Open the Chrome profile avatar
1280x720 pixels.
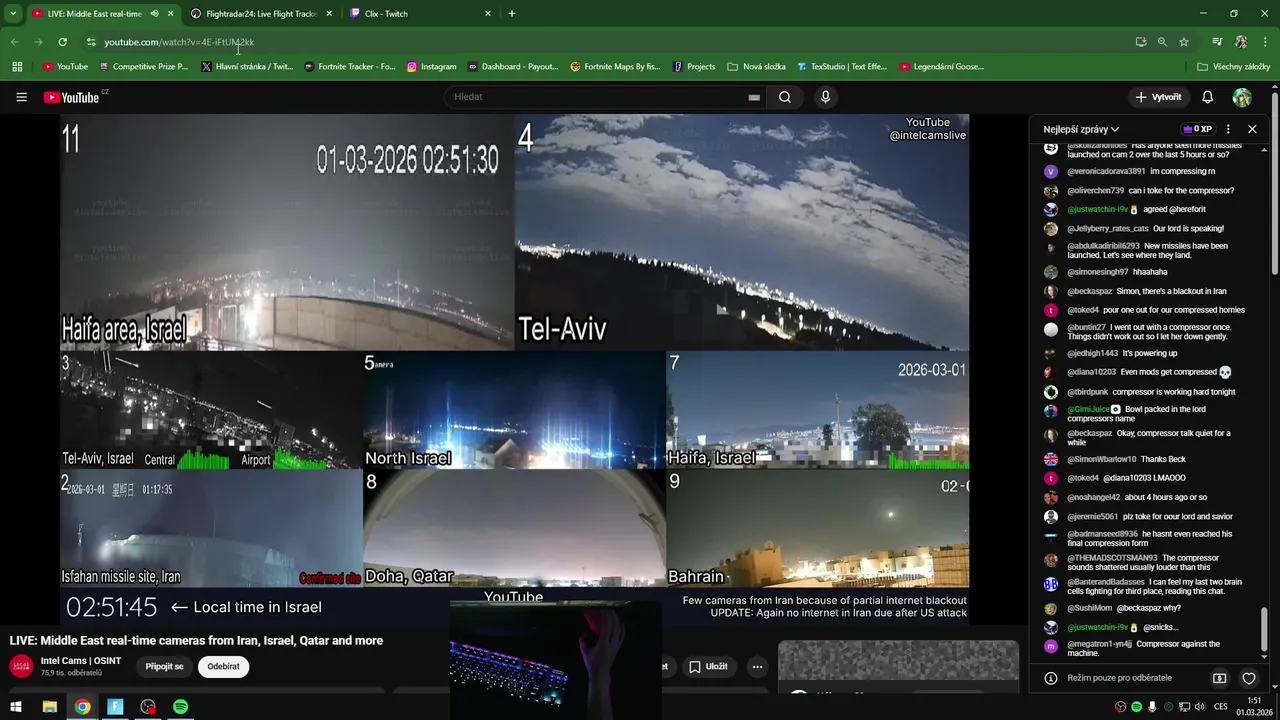(x=1241, y=42)
